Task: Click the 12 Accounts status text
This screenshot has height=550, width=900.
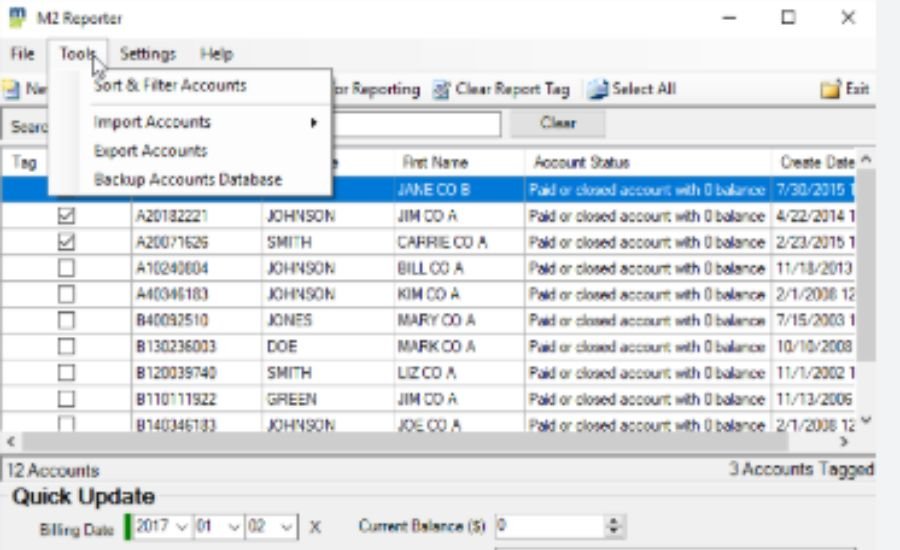Action: (53, 471)
